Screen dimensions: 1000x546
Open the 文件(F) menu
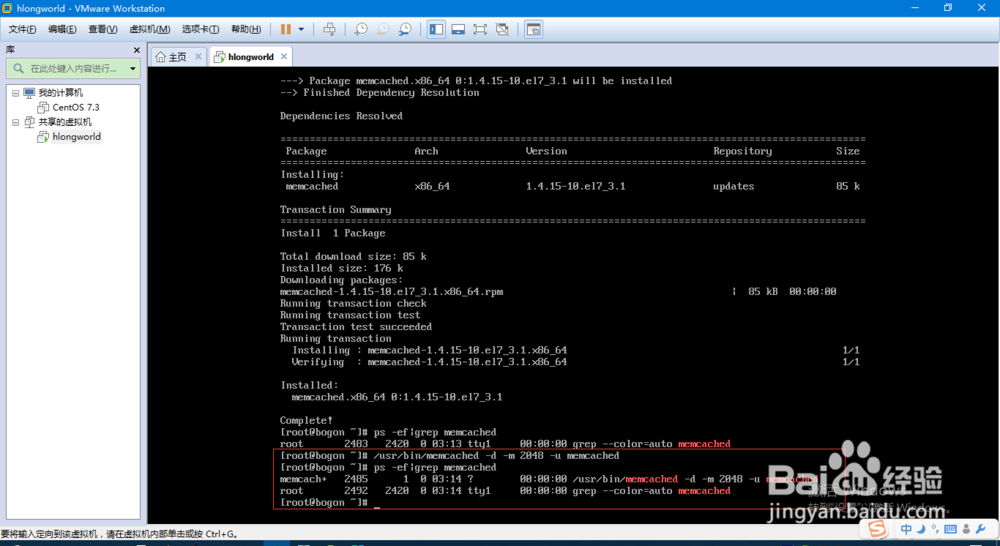tap(22, 29)
